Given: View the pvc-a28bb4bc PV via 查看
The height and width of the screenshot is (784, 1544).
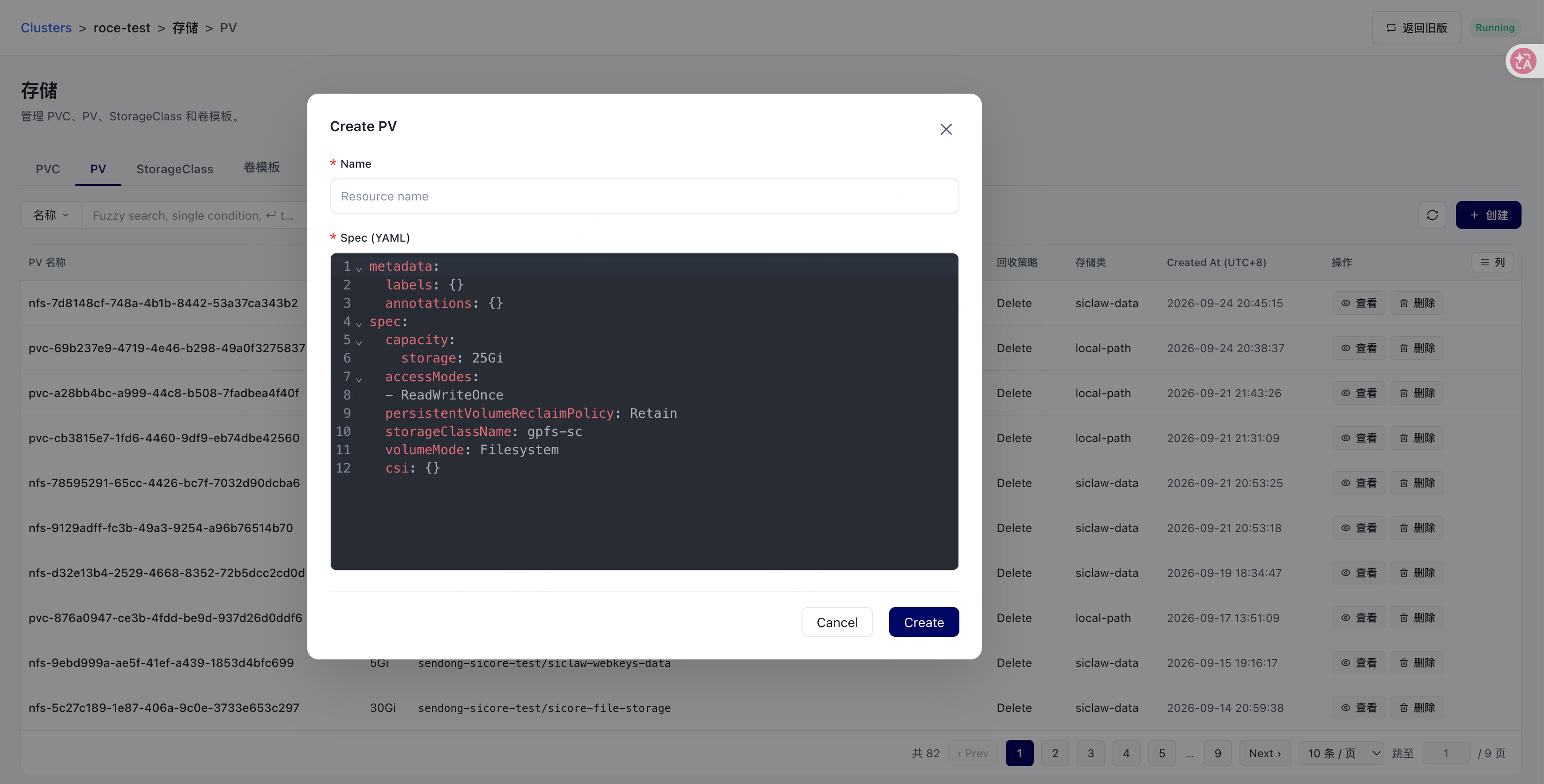Looking at the screenshot, I should pos(1358,392).
